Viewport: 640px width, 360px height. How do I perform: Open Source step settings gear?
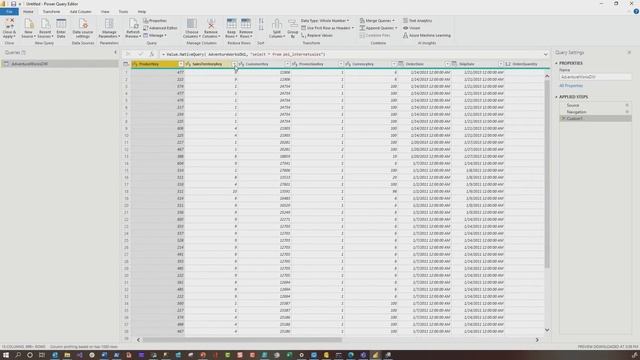coord(627,105)
